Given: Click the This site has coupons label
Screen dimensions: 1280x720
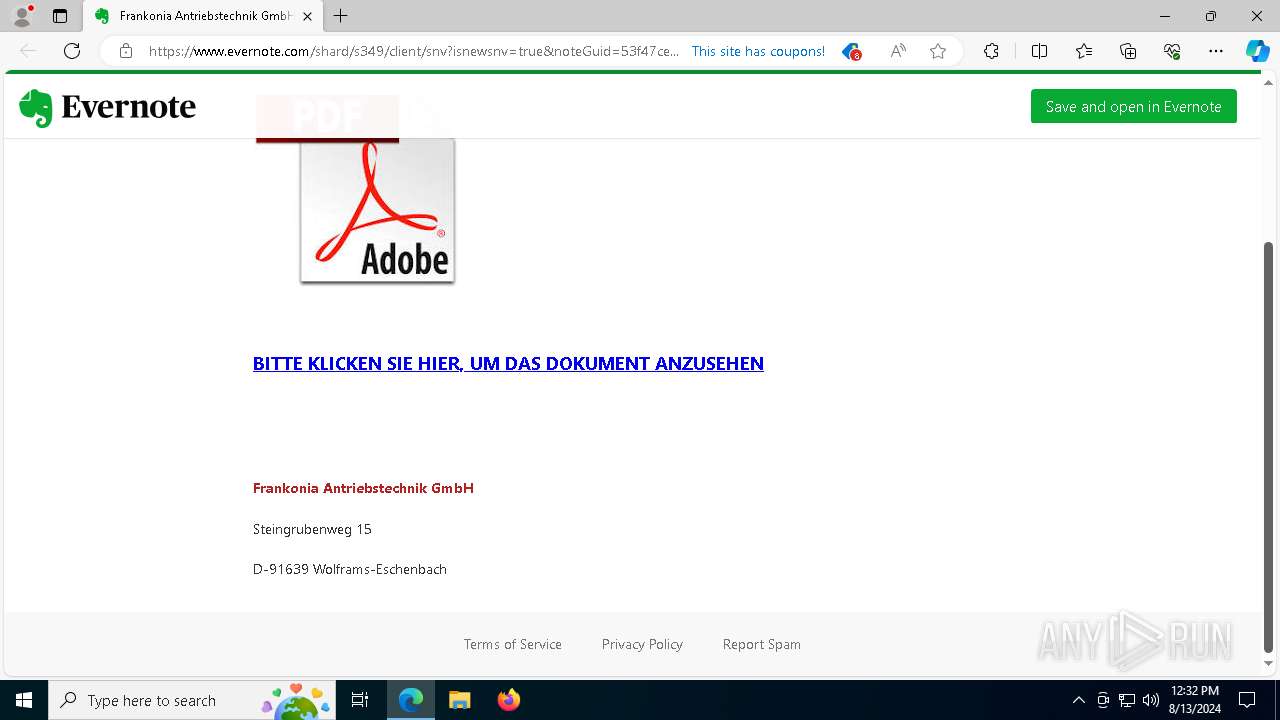Looking at the screenshot, I should [758, 51].
